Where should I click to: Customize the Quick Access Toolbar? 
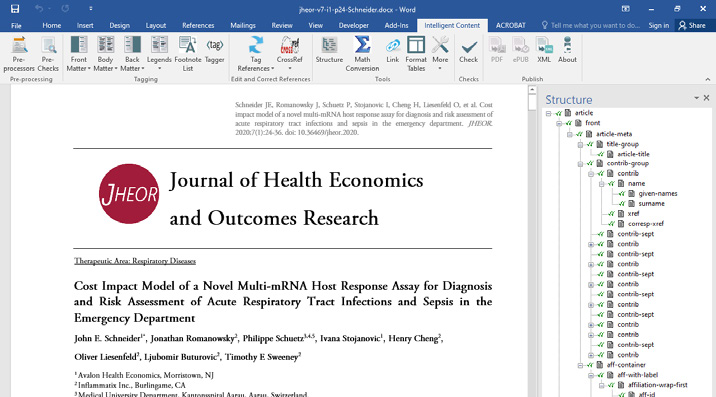[x=90, y=9]
